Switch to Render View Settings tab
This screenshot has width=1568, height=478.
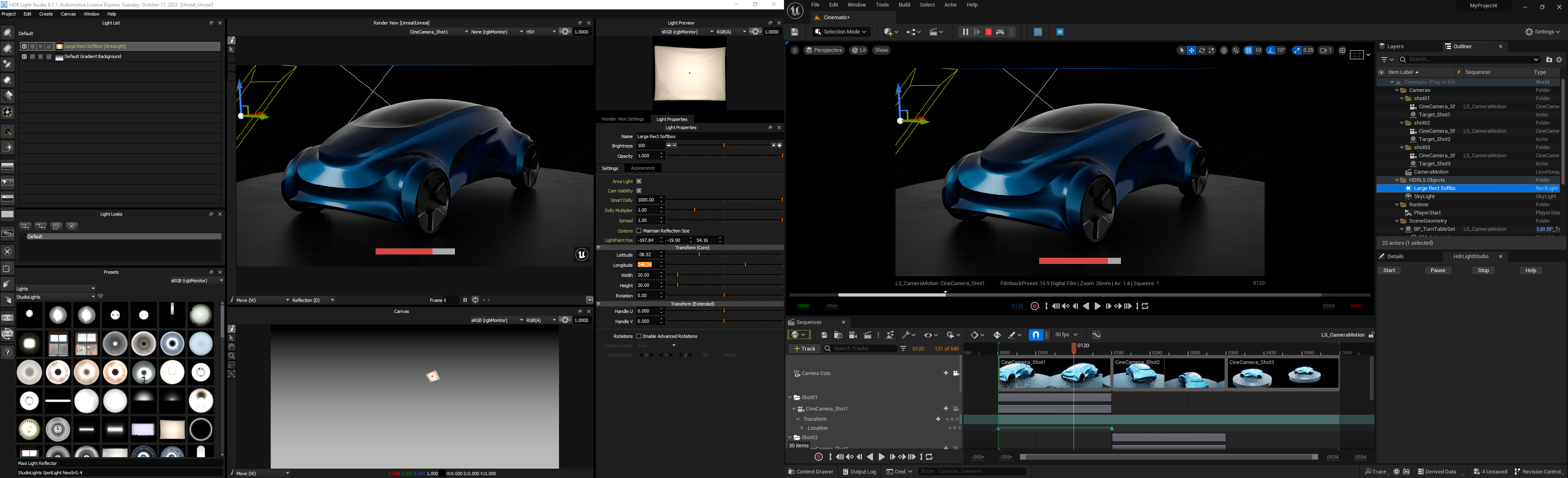(622, 119)
